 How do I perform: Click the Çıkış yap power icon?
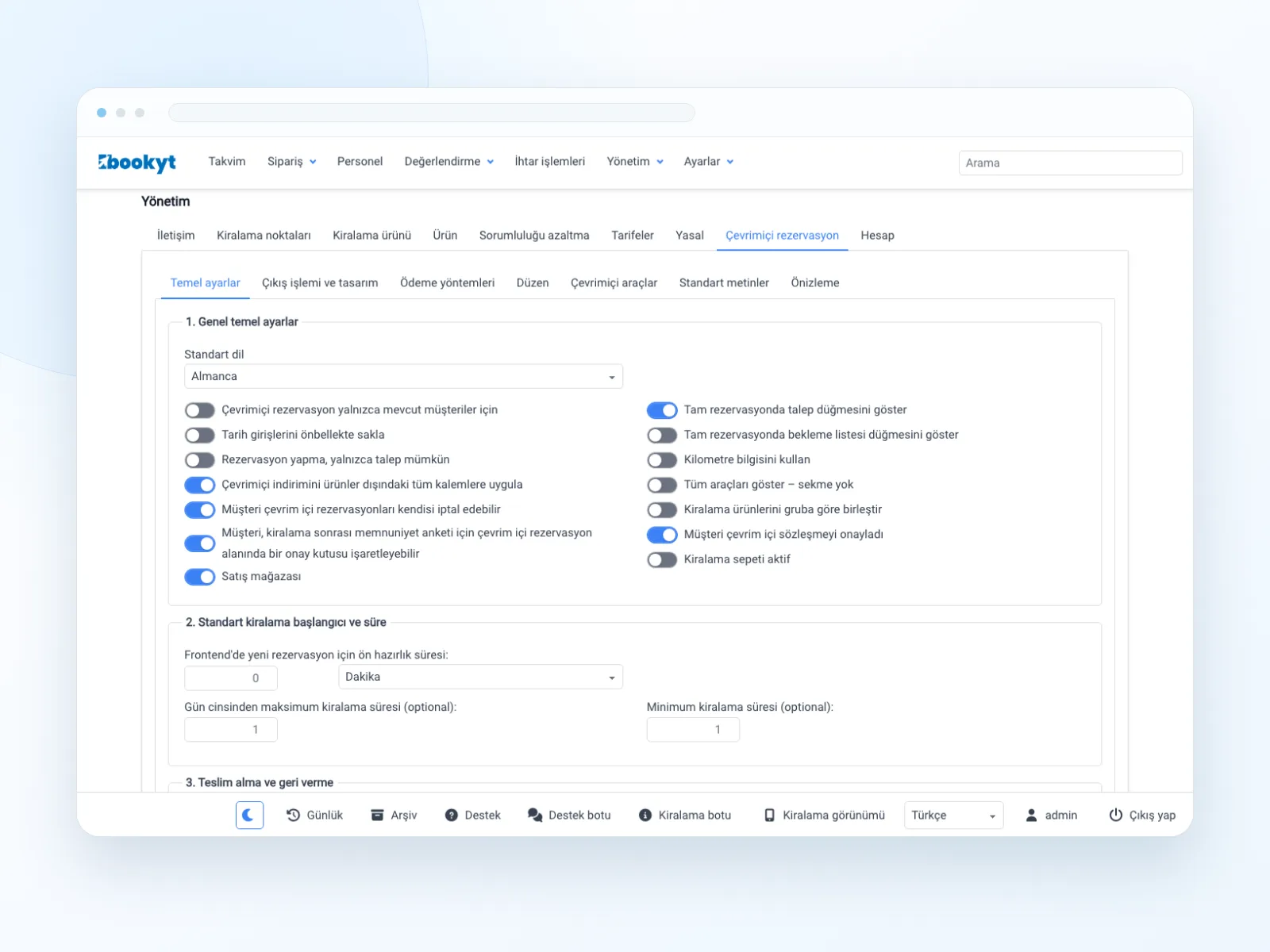click(1115, 815)
